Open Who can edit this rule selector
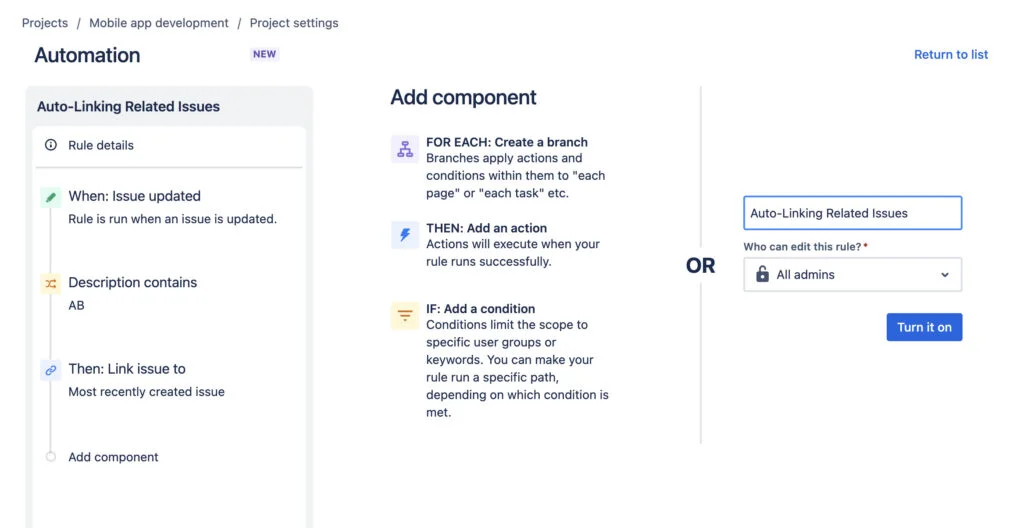1020x528 pixels. tap(853, 274)
